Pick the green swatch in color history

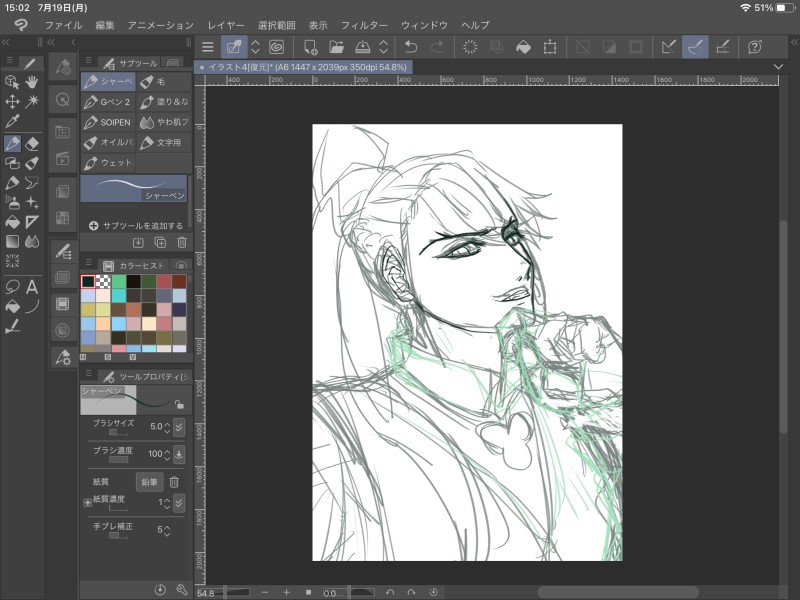click(119, 282)
